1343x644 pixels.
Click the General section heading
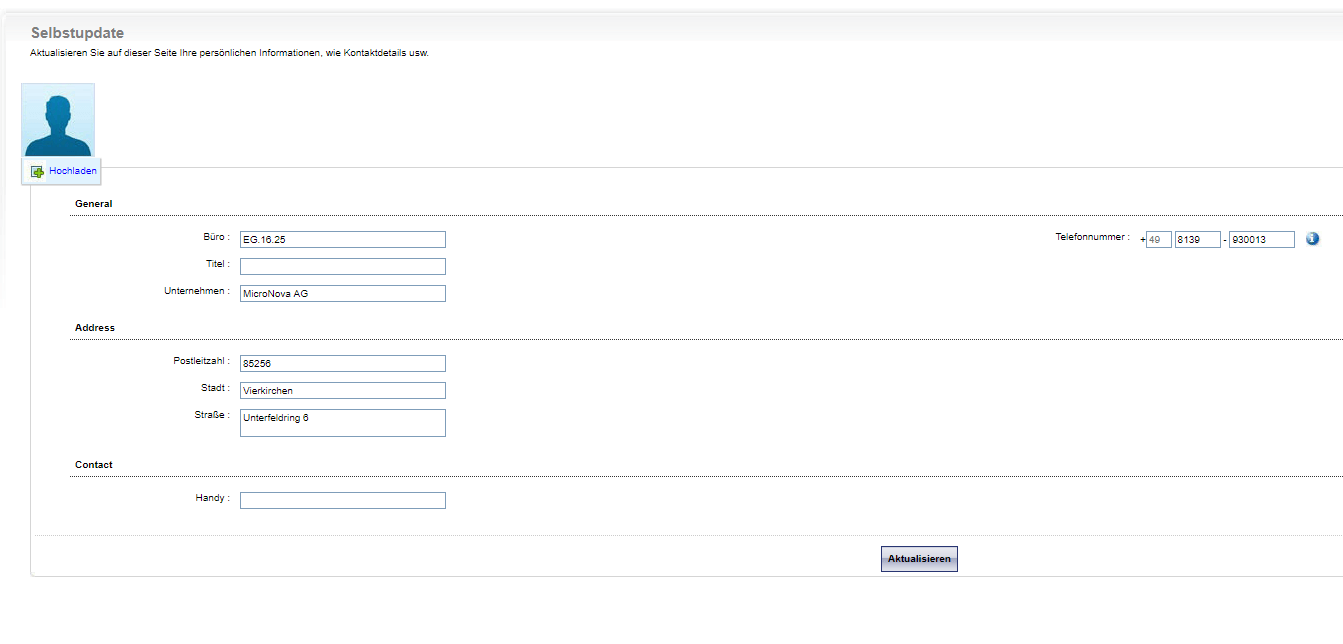coord(94,204)
